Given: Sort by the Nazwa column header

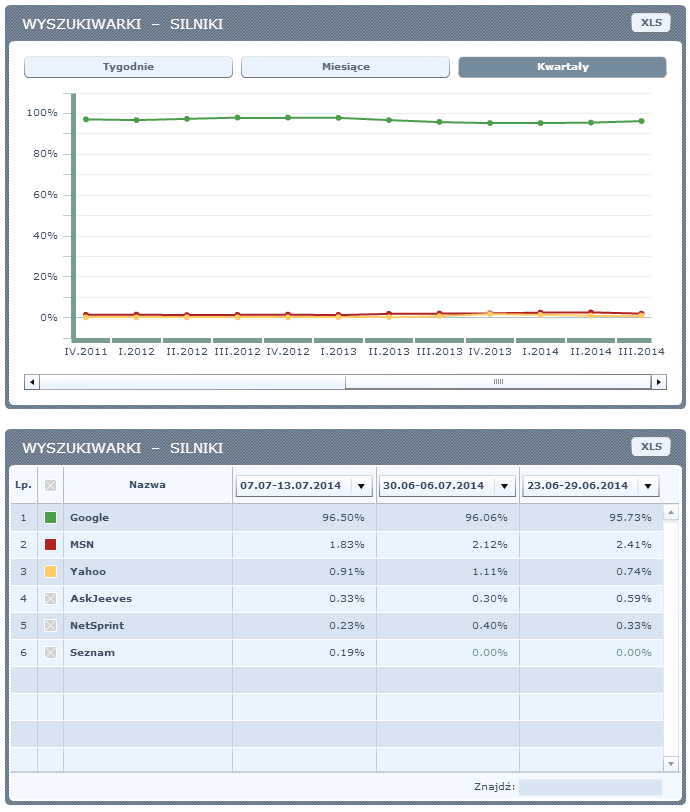Looking at the screenshot, I should [148, 485].
